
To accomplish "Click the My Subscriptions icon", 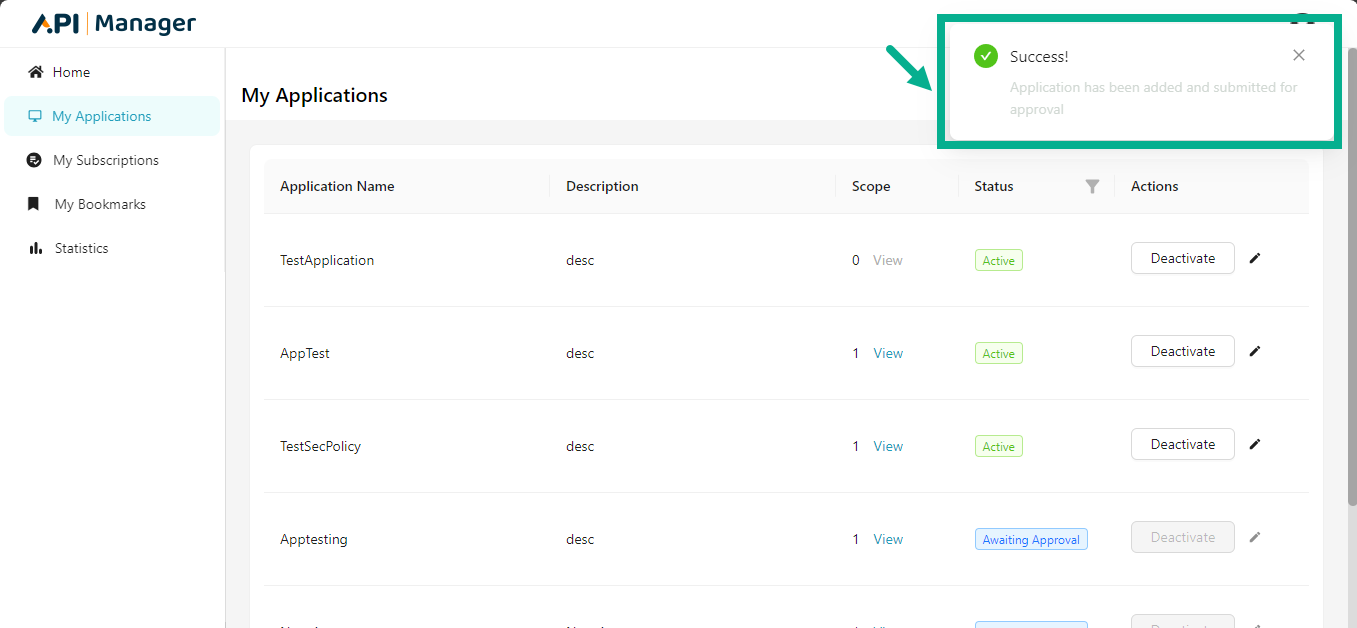I will (x=35, y=160).
